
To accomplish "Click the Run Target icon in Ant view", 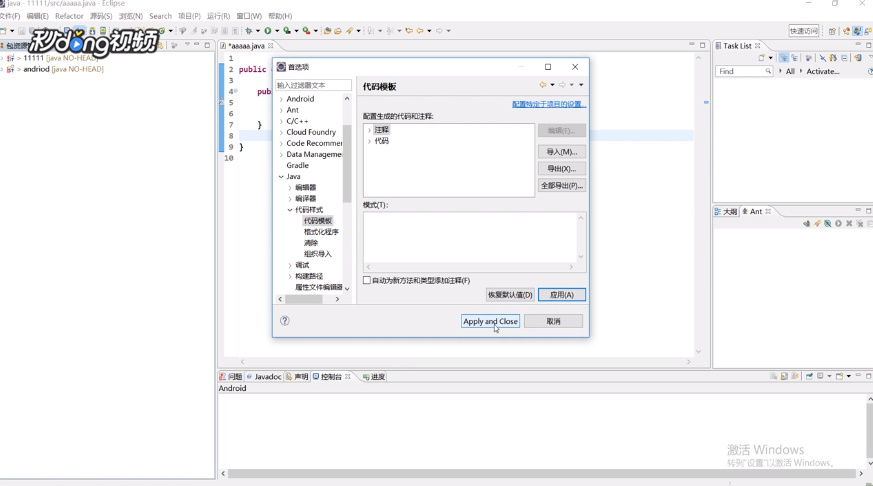I will 838,223.
